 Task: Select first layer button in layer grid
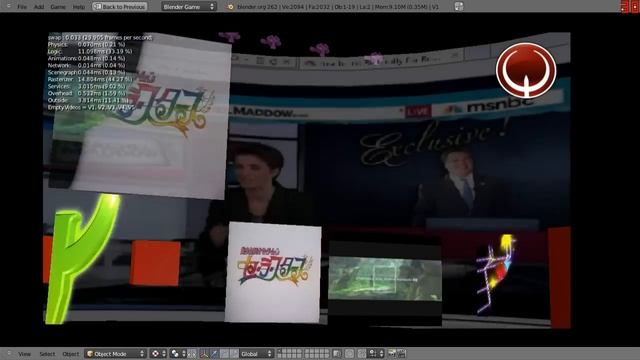coord(280,351)
